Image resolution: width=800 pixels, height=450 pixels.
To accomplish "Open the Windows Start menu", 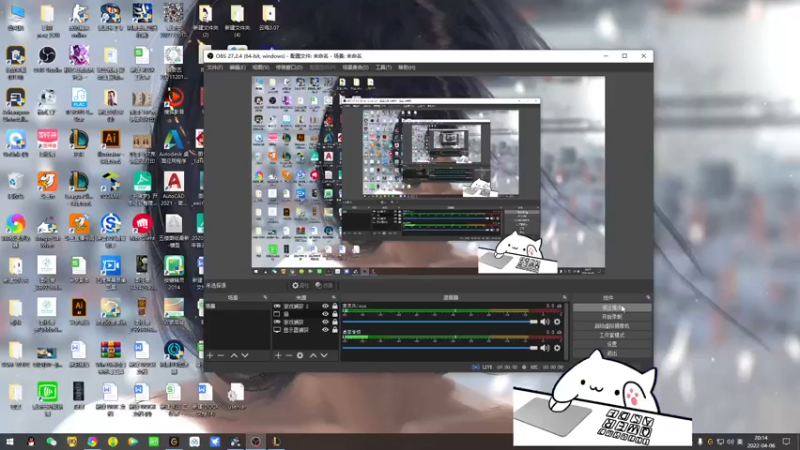I will [10, 442].
